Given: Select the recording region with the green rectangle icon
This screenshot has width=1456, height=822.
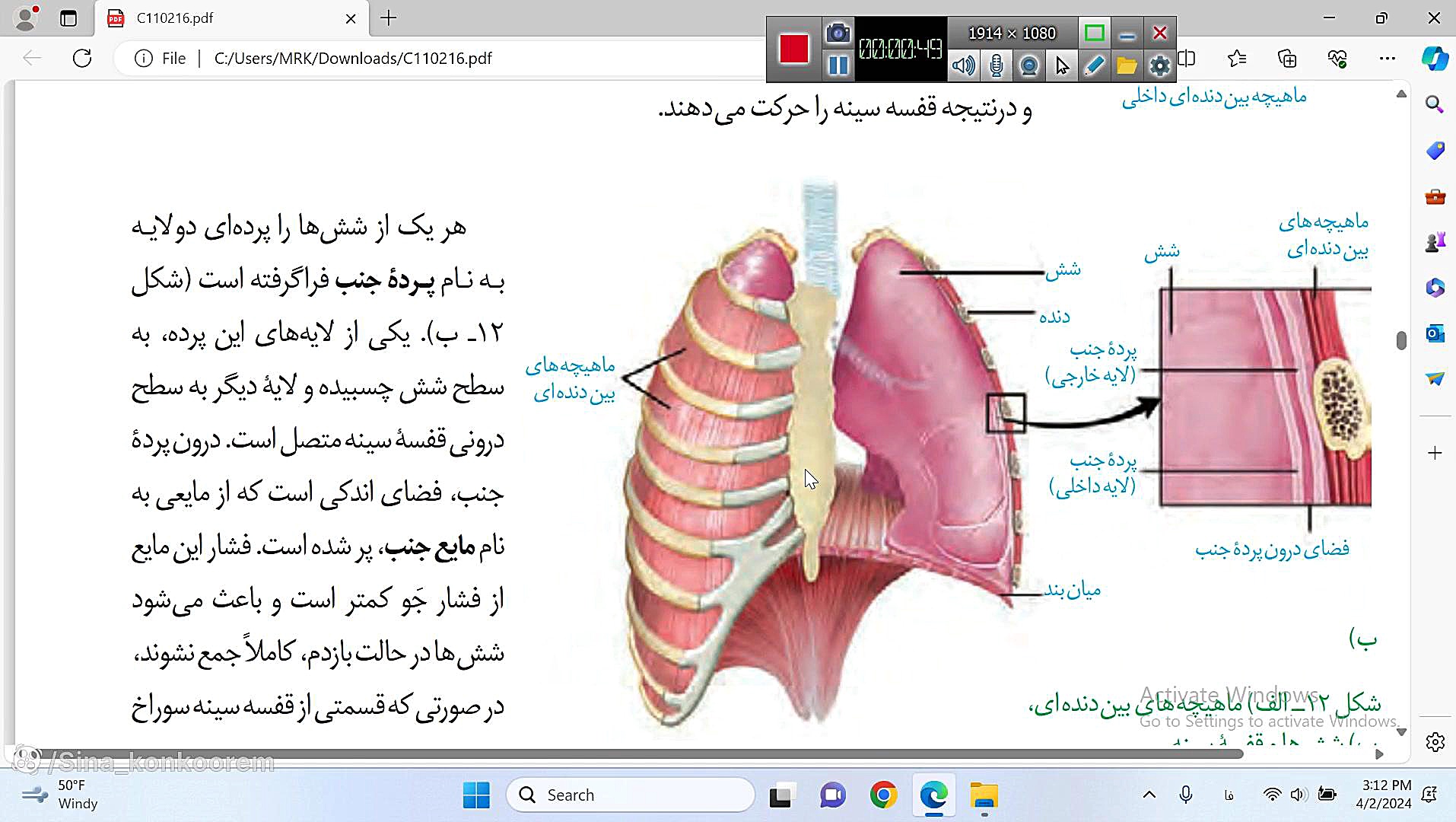Looking at the screenshot, I should click(1094, 33).
